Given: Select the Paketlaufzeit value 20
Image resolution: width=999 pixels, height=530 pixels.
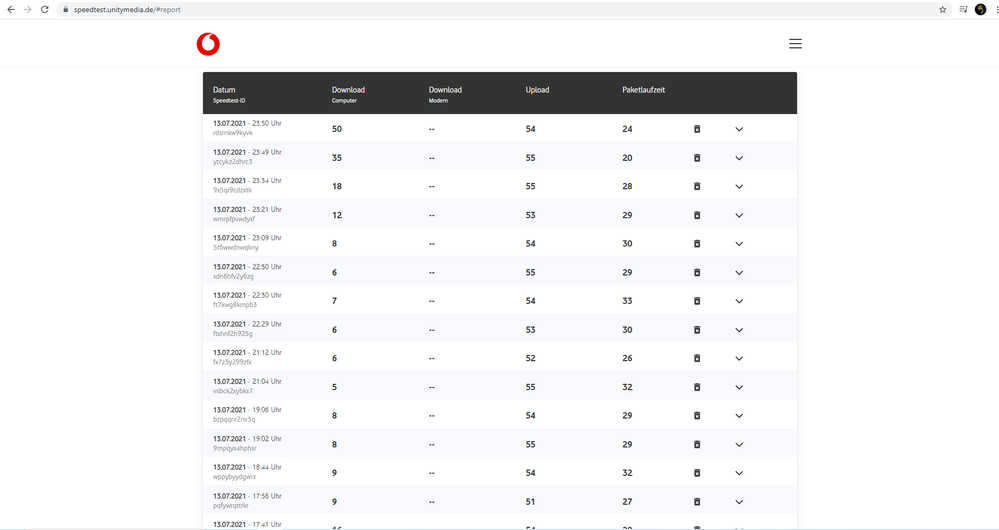Looking at the screenshot, I should click(627, 158).
